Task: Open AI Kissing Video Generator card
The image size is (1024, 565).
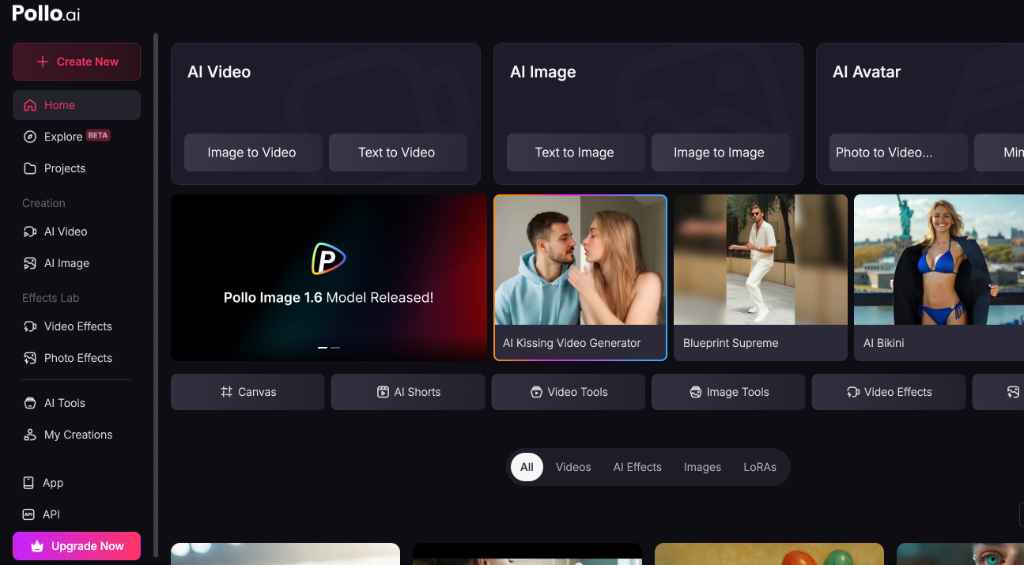Action: 580,278
